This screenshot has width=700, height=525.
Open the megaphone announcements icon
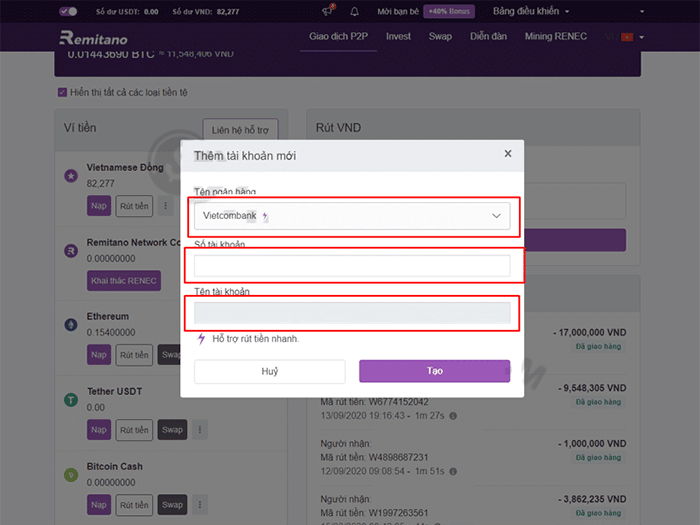329,10
